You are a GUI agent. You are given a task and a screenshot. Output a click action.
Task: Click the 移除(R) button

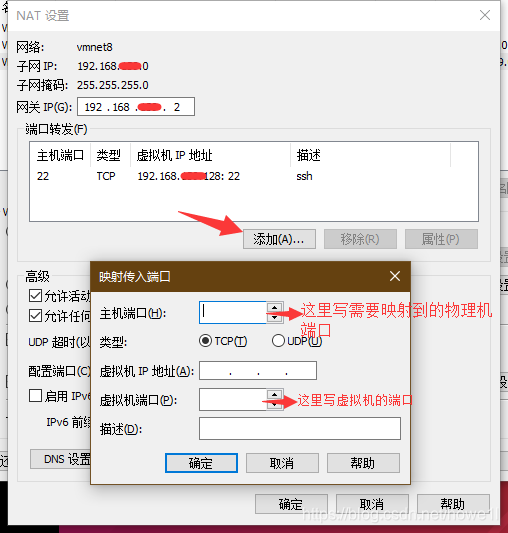pyautogui.click(x=360, y=239)
